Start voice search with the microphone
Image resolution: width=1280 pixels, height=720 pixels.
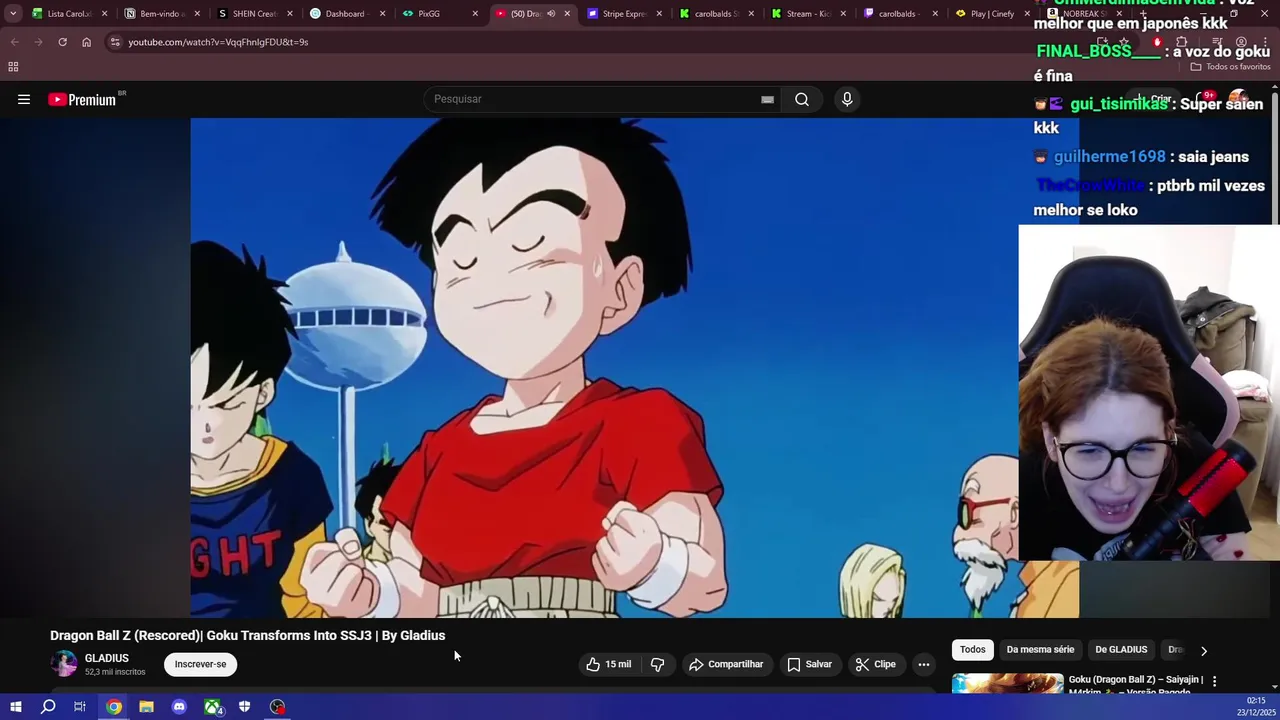(x=847, y=99)
